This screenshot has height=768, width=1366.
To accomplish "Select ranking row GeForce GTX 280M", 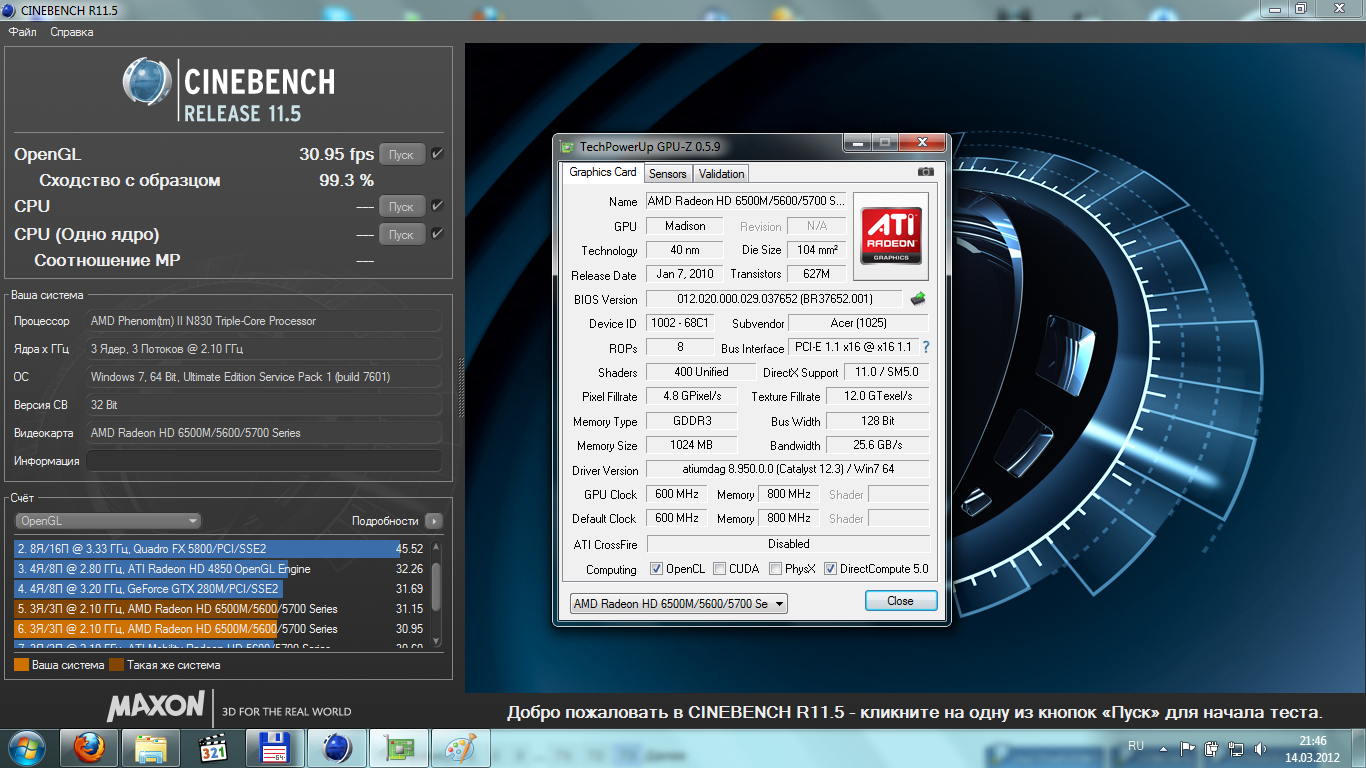I will 220,589.
